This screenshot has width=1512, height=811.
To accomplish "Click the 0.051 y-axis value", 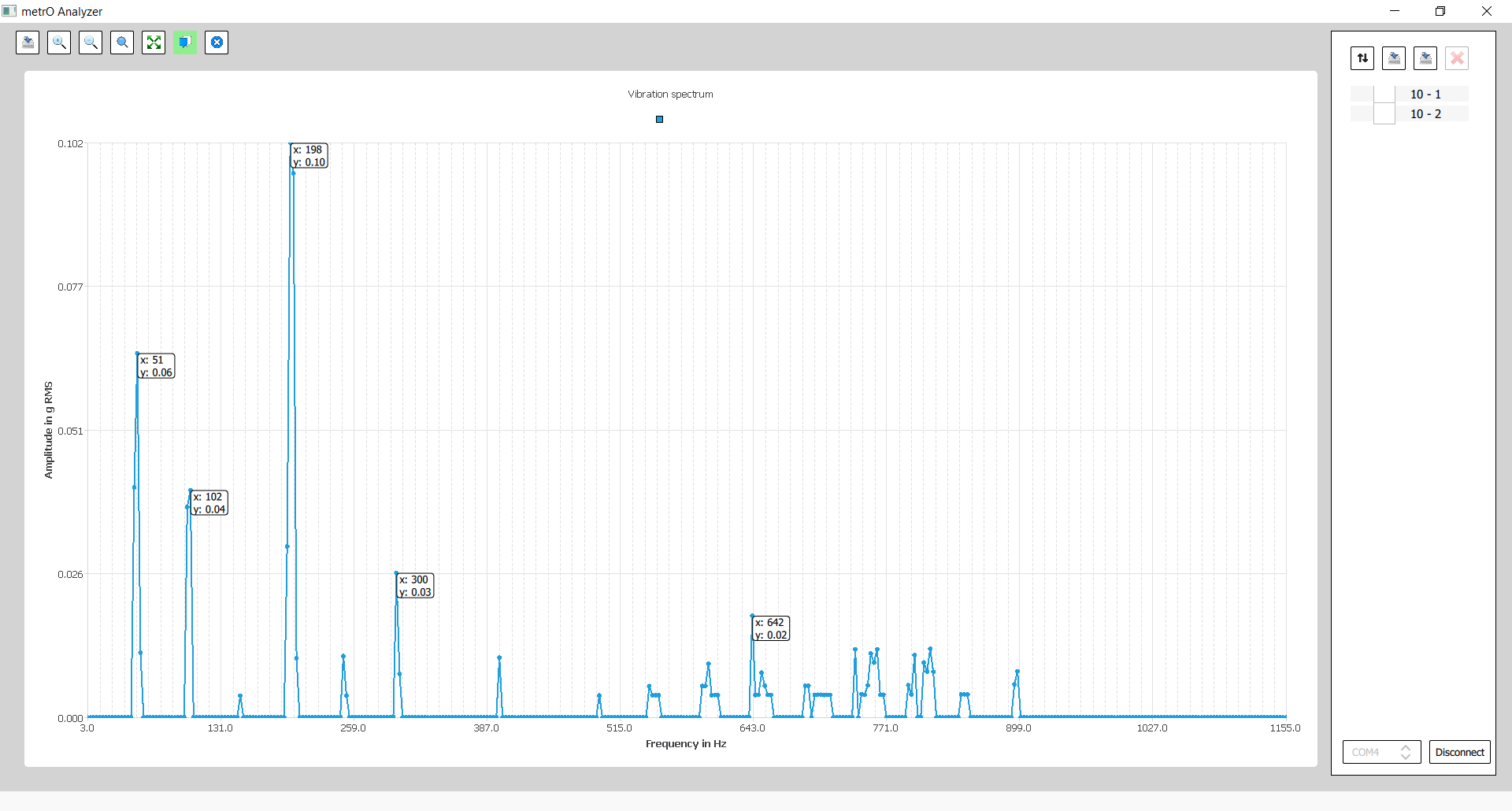I will 70,431.
